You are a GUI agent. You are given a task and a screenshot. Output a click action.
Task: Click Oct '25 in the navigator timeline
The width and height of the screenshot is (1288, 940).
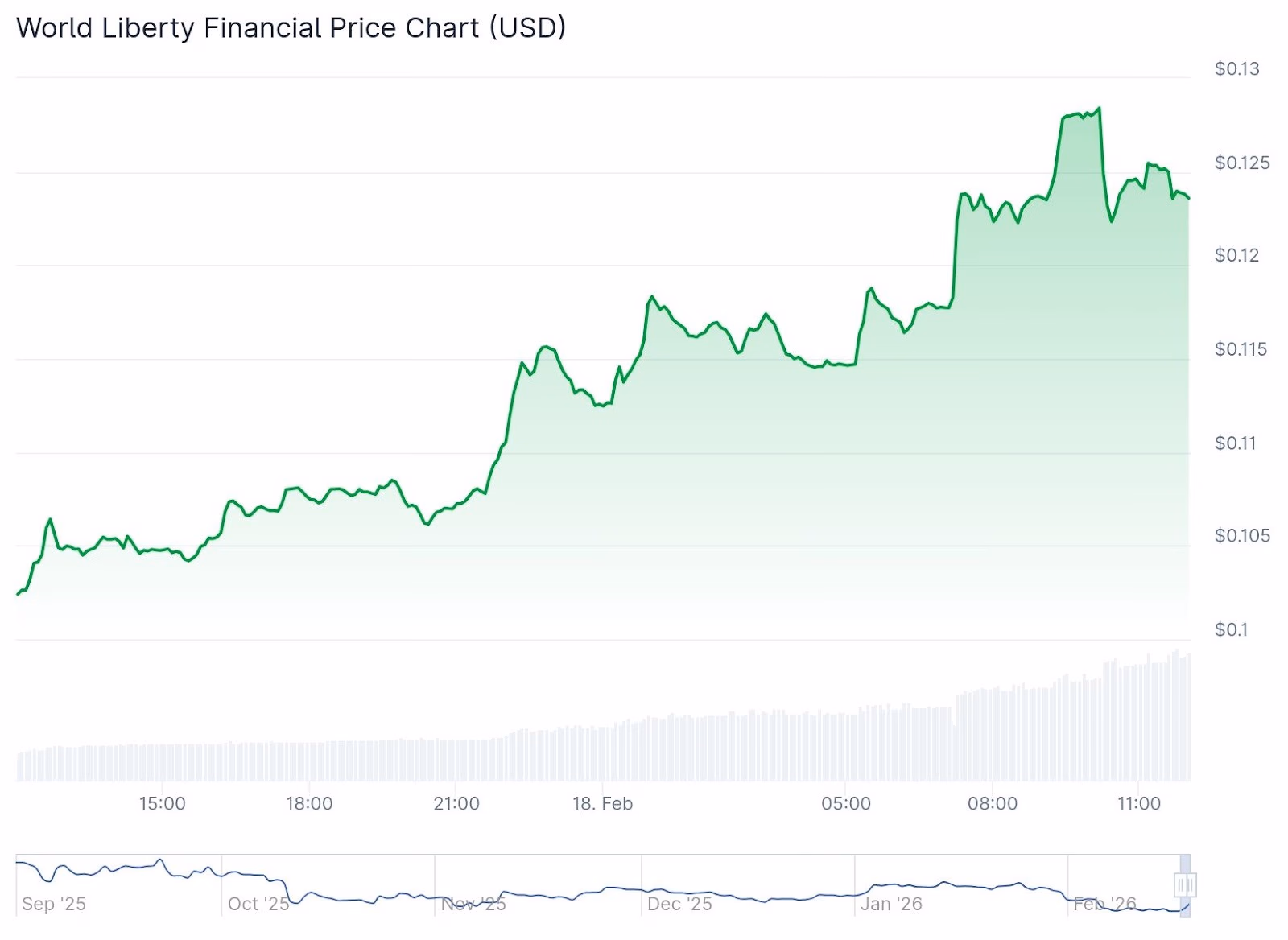[x=258, y=904]
